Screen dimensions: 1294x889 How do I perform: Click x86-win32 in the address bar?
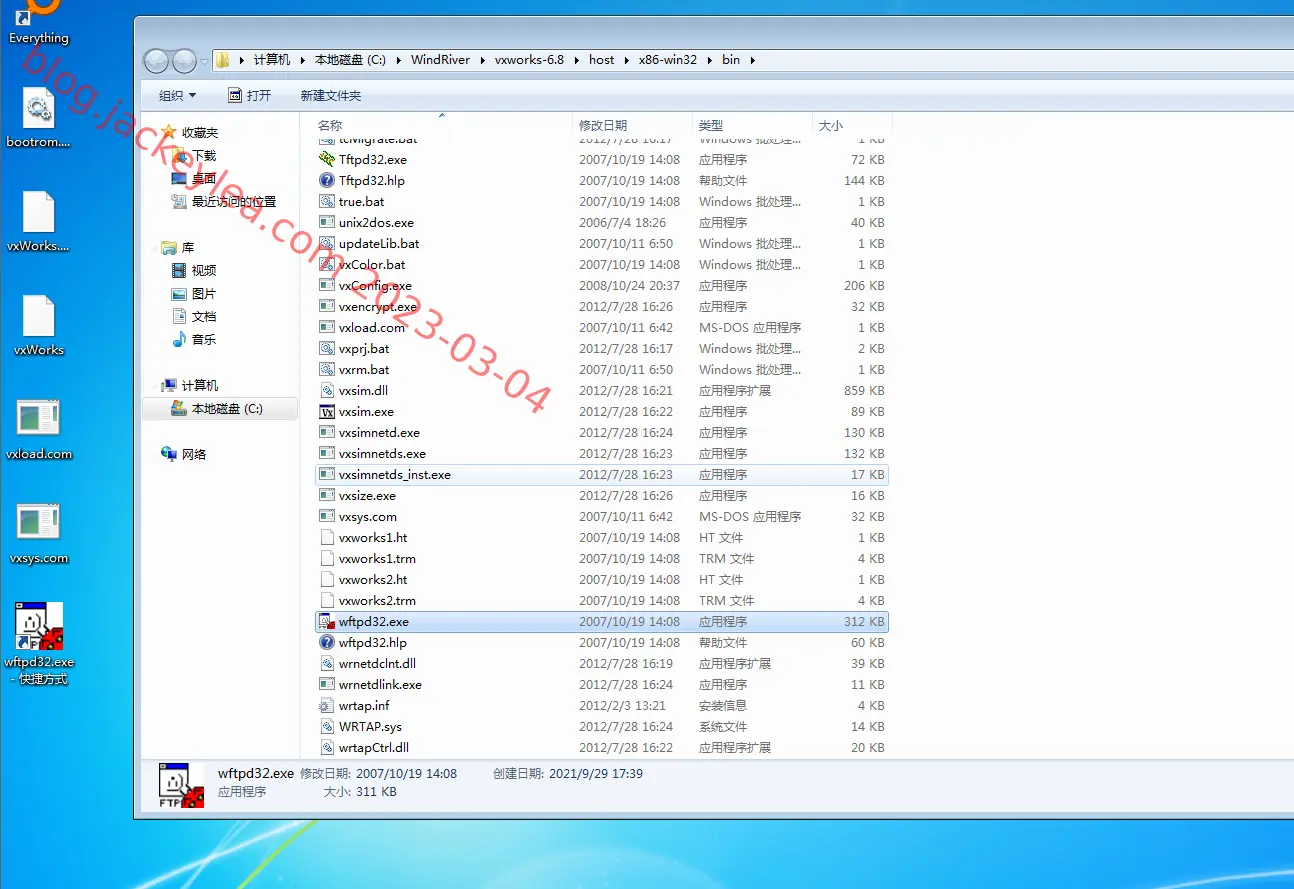668,60
